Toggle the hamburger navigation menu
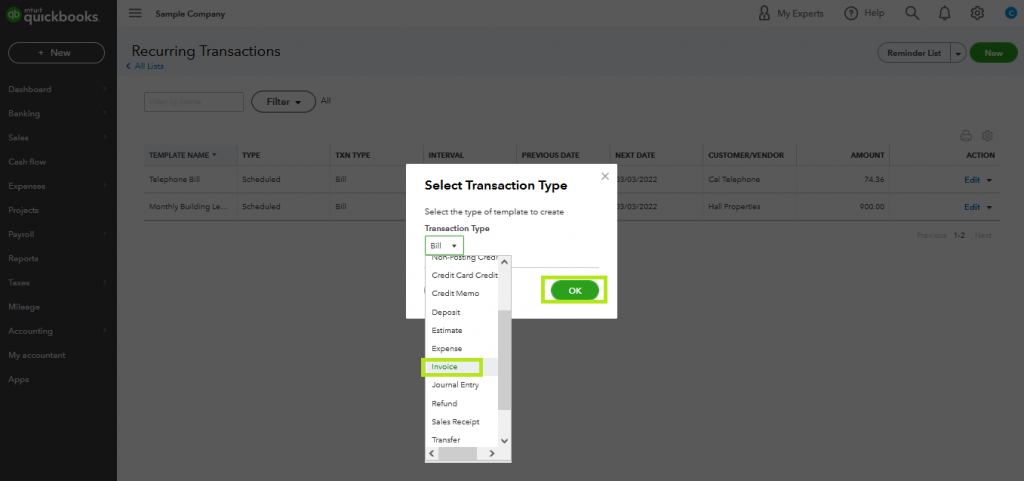The width and height of the screenshot is (1024, 481). (x=135, y=13)
